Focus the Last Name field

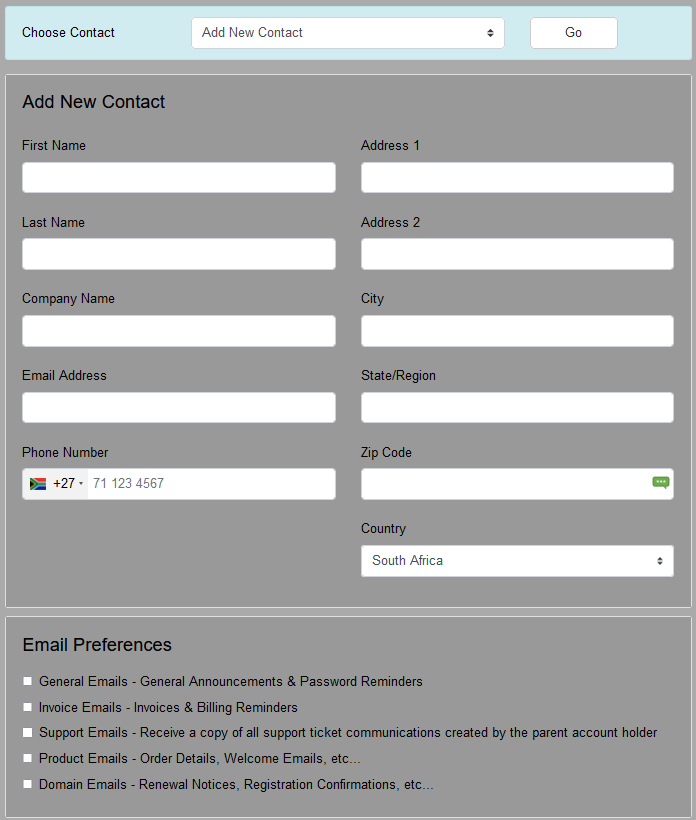click(178, 254)
